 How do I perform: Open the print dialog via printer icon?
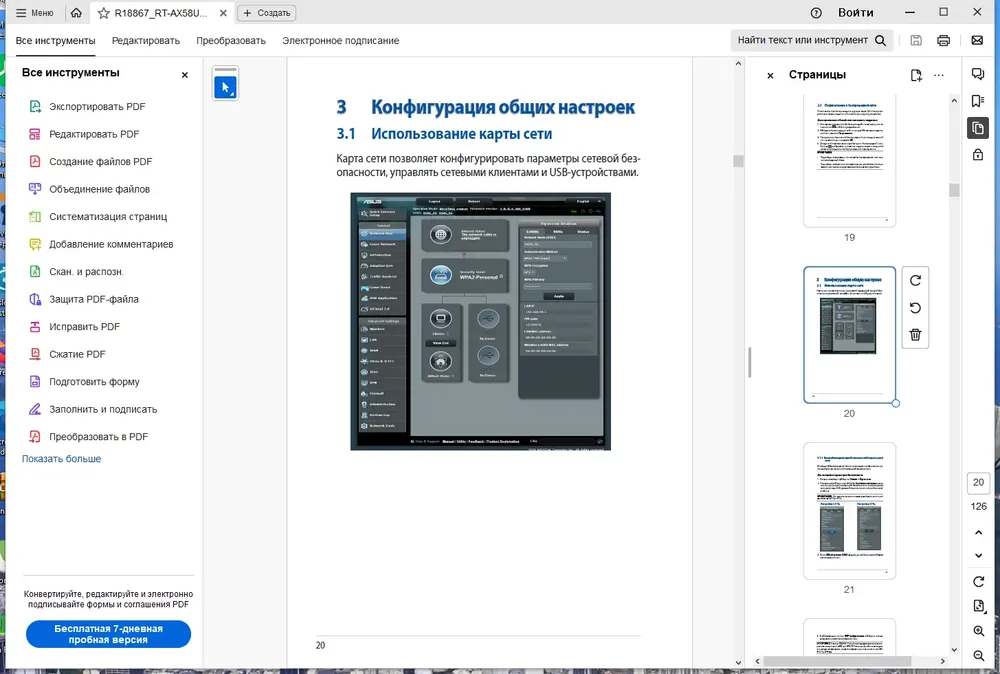[943, 40]
